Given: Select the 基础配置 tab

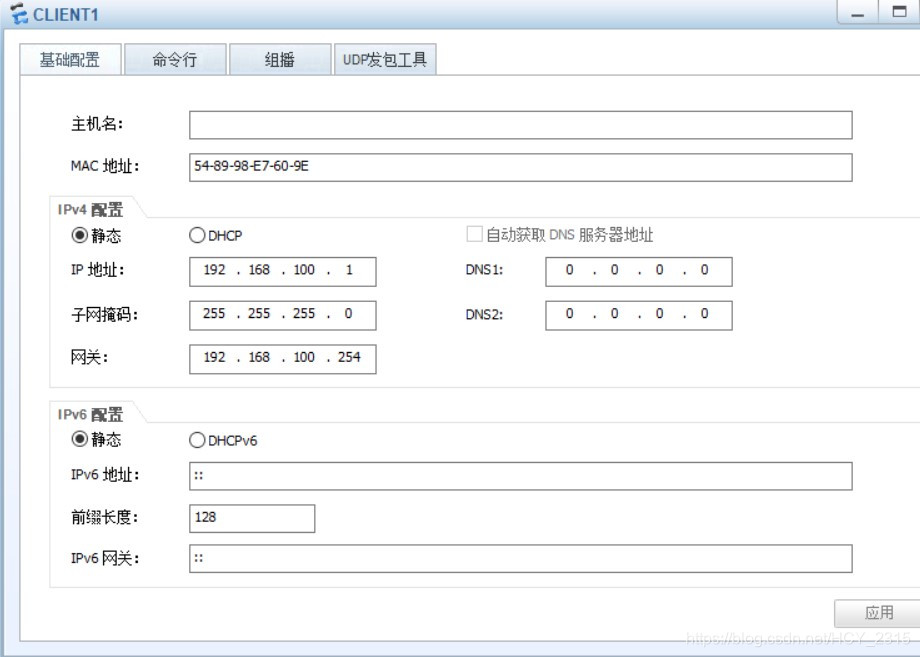Looking at the screenshot, I should (x=70, y=58).
